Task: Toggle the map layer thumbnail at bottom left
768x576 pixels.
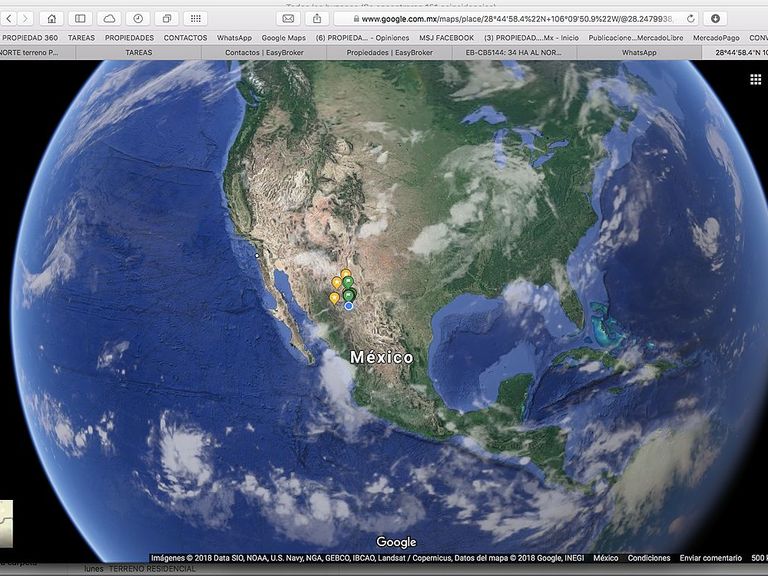Action: tap(6, 523)
